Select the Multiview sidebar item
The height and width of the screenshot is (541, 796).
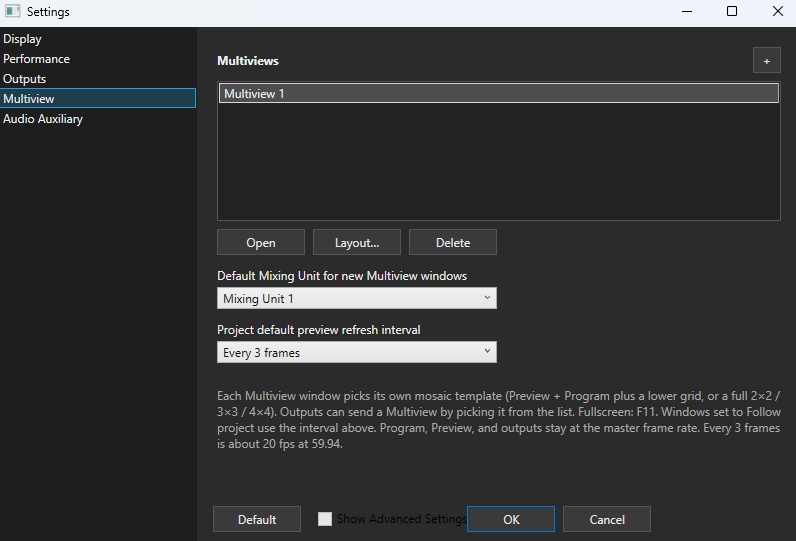click(x=98, y=98)
